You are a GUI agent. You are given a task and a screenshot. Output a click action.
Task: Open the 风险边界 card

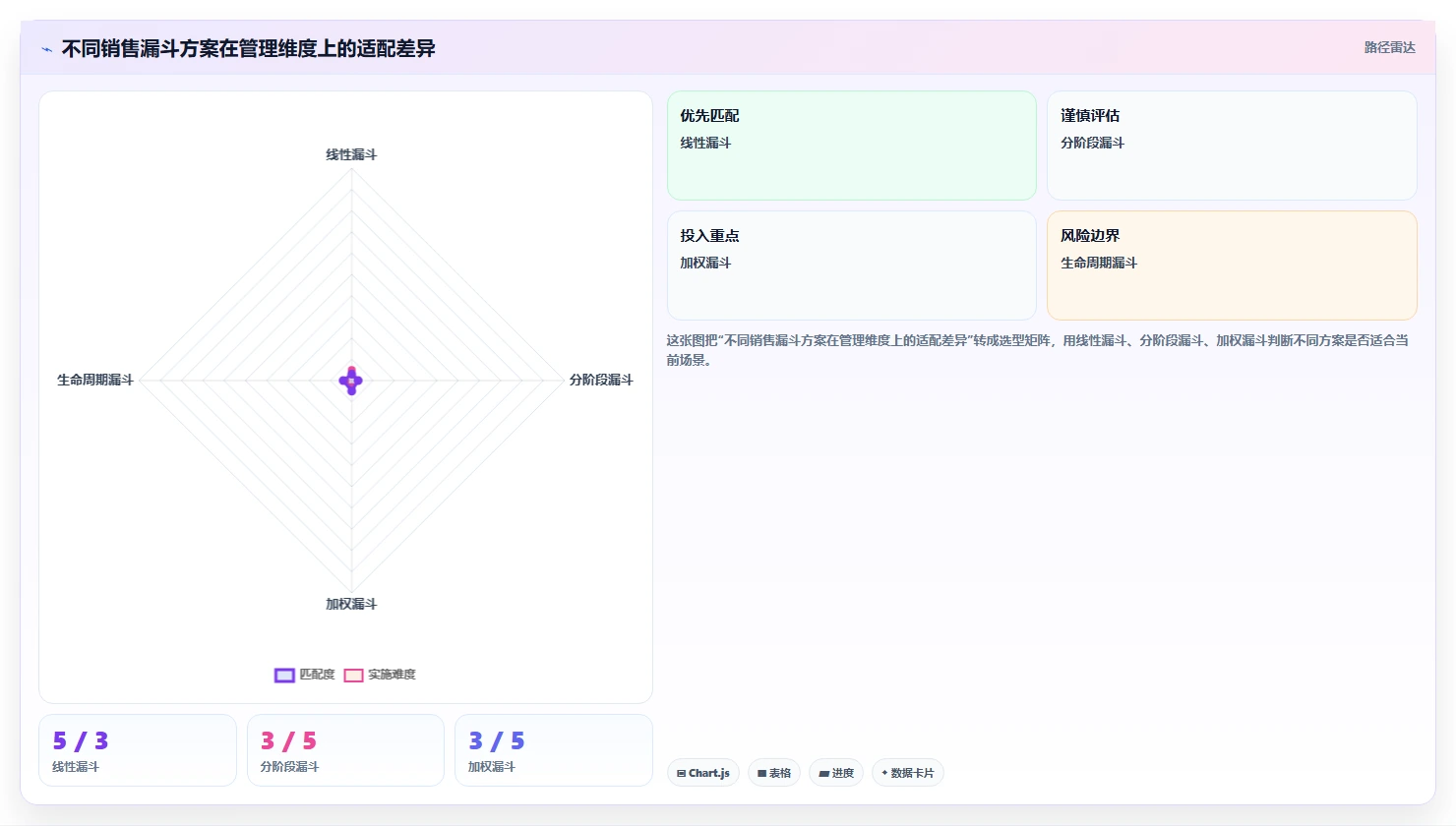[x=1232, y=265]
